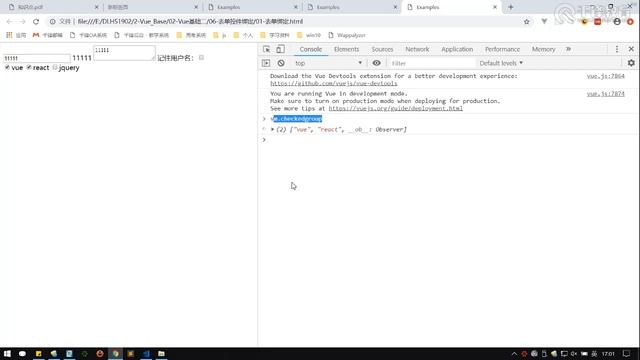This screenshot has height=360, width=640.
Task: Show more DevTools tabs chevron
Action: pos(568,49)
